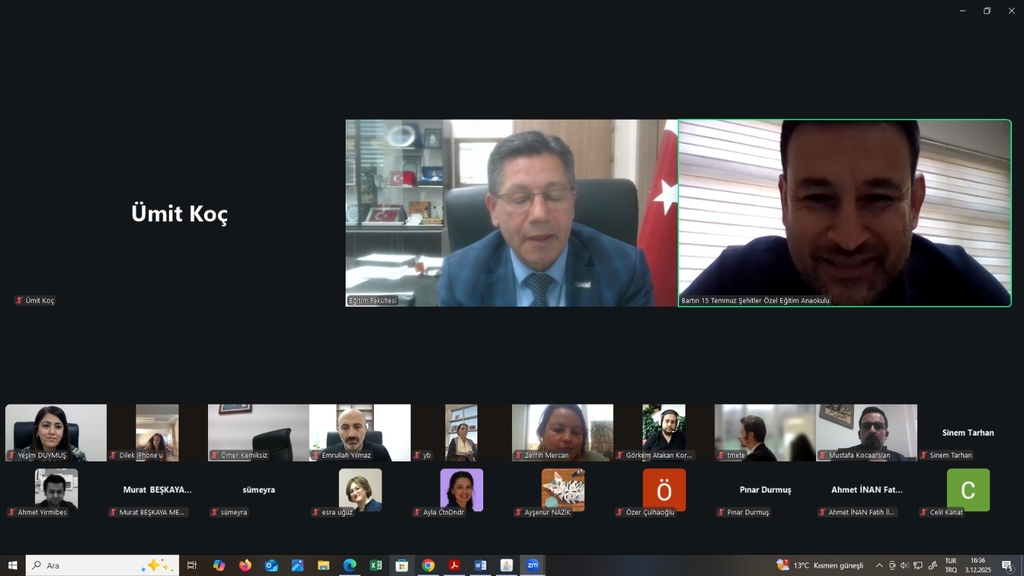Launch Firefox from the taskbar
The image size is (1024, 576).
[245, 565]
